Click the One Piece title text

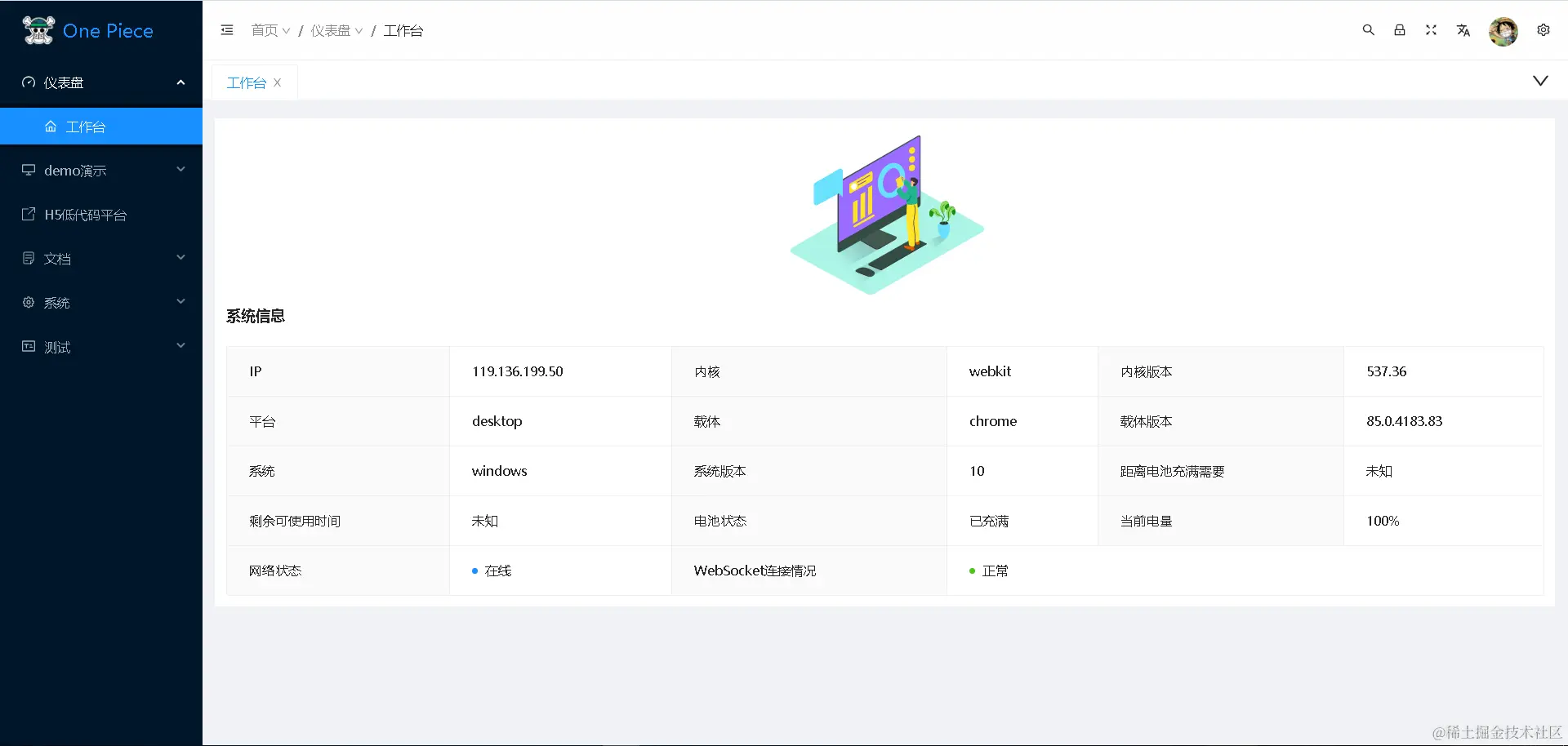click(x=108, y=31)
